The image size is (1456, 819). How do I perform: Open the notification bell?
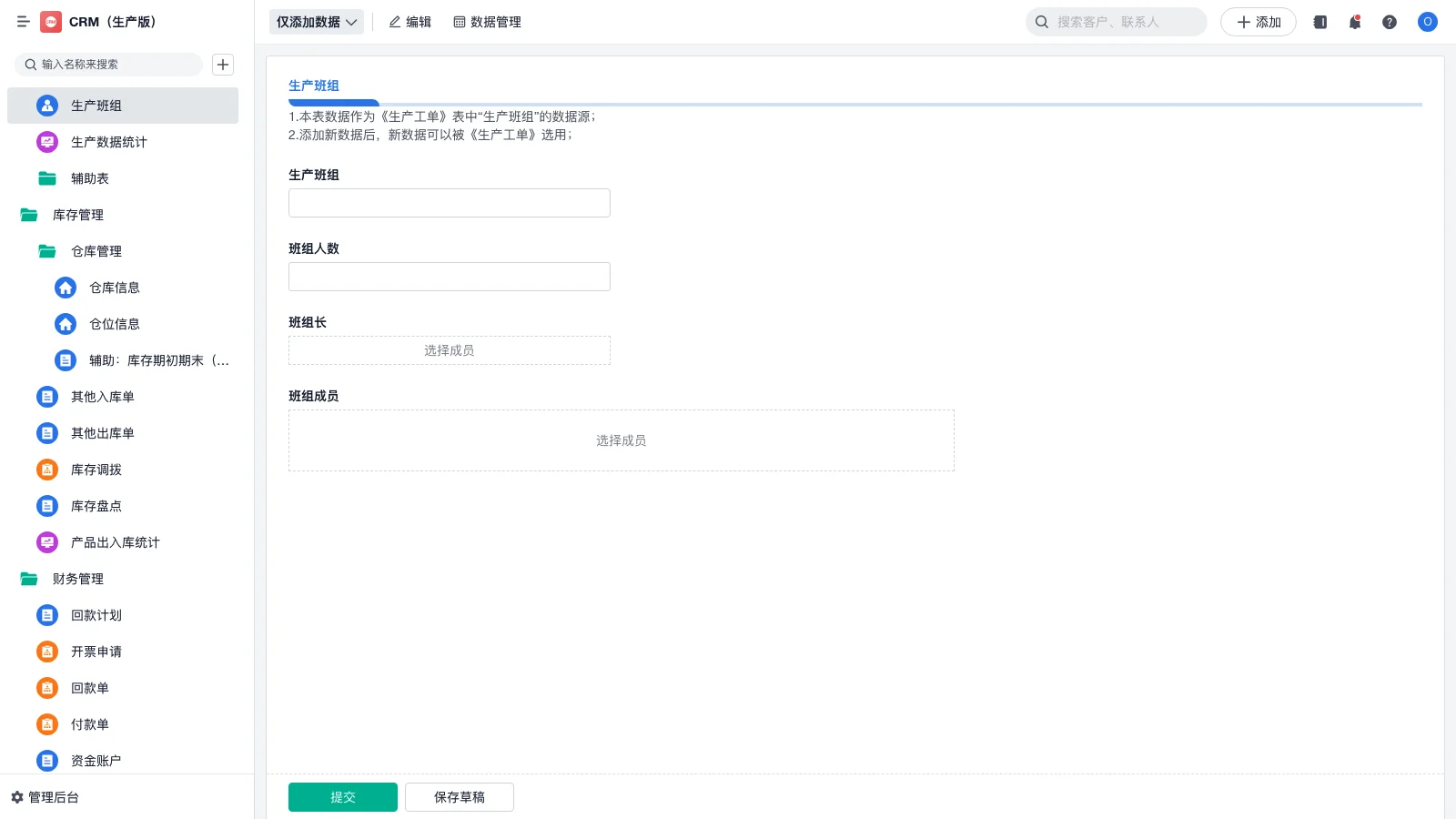pos(1354,22)
